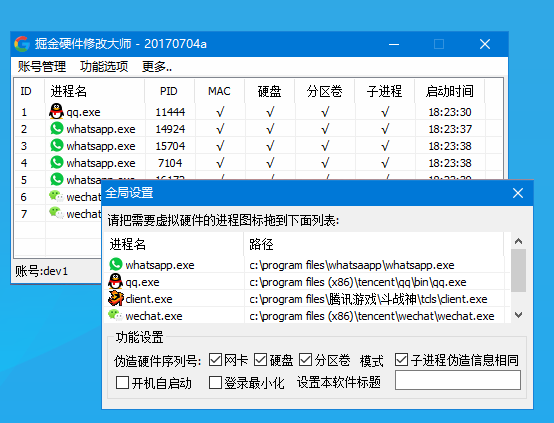
Task: Close the main 掘金硬件修改大师 window
Action: (485, 44)
